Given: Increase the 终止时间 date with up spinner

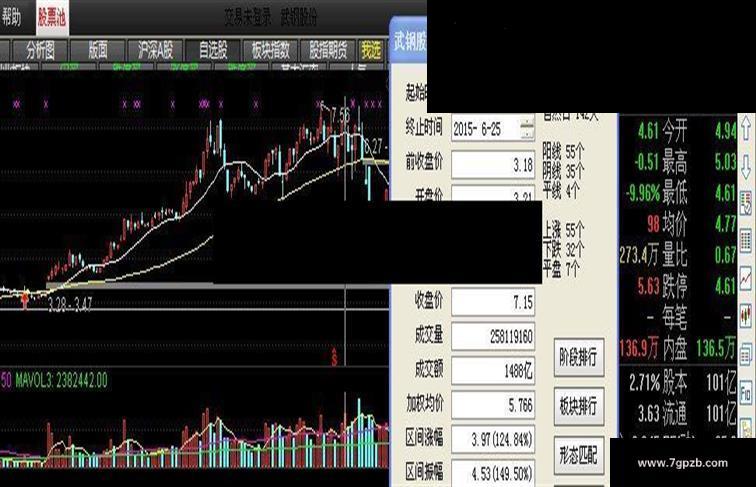Looking at the screenshot, I should pos(527,123).
